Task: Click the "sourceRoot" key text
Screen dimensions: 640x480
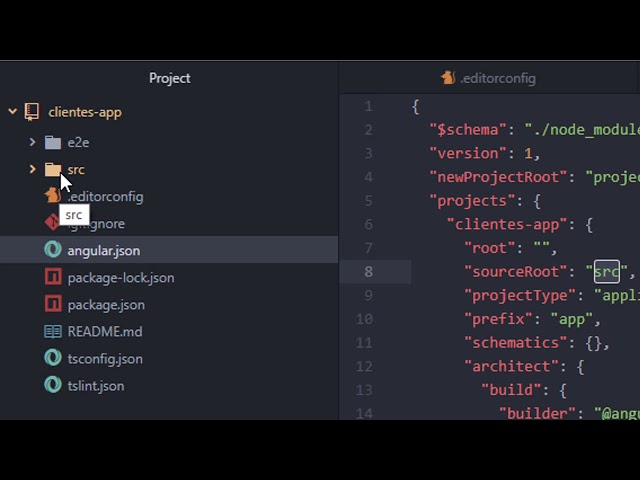Action: (x=516, y=272)
